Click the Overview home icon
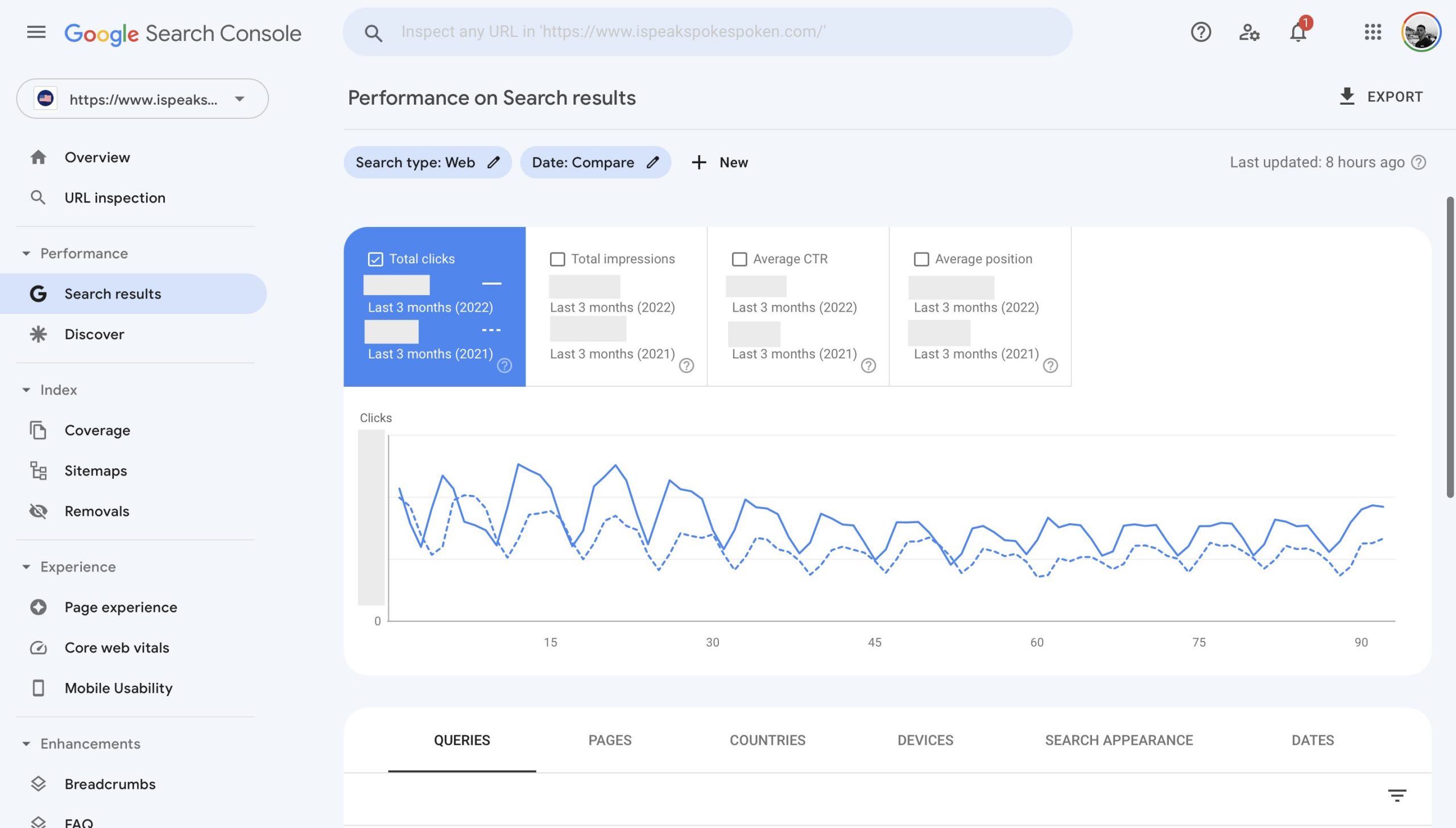This screenshot has height=828, width=1456. coord(38,158)
